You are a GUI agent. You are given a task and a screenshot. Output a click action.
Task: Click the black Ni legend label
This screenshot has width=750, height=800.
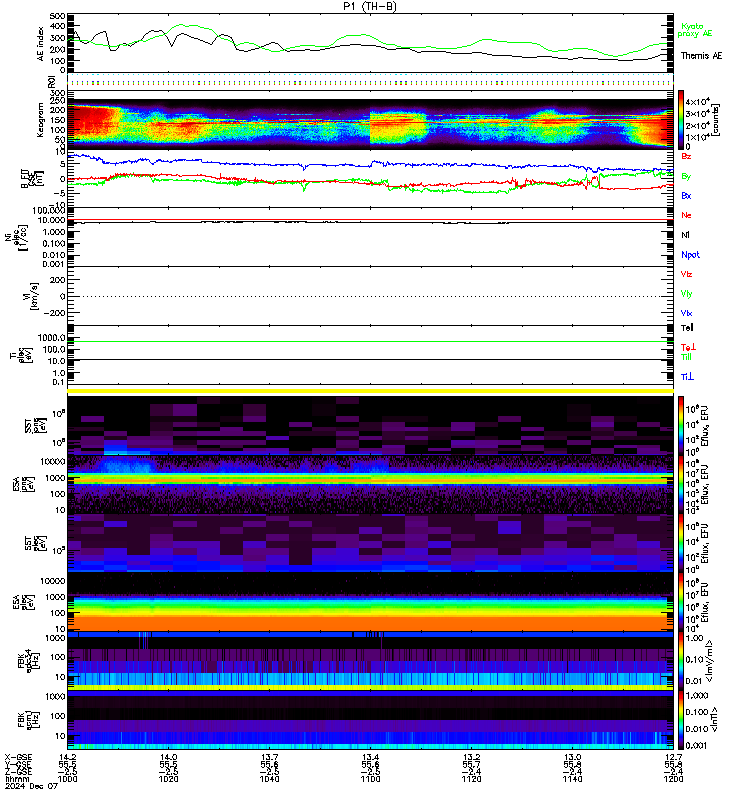pyautogui.click(x=685, y=235)
